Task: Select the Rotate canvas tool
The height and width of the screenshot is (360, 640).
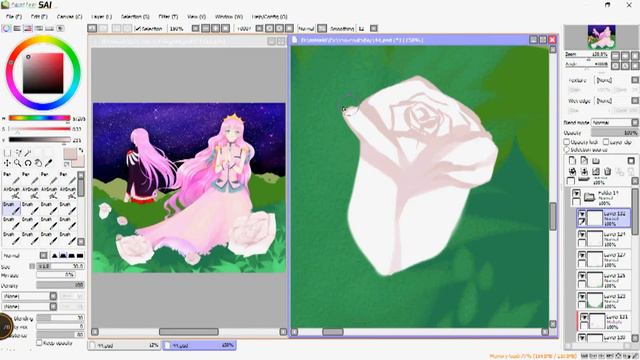Action: (x=28, y=163)
